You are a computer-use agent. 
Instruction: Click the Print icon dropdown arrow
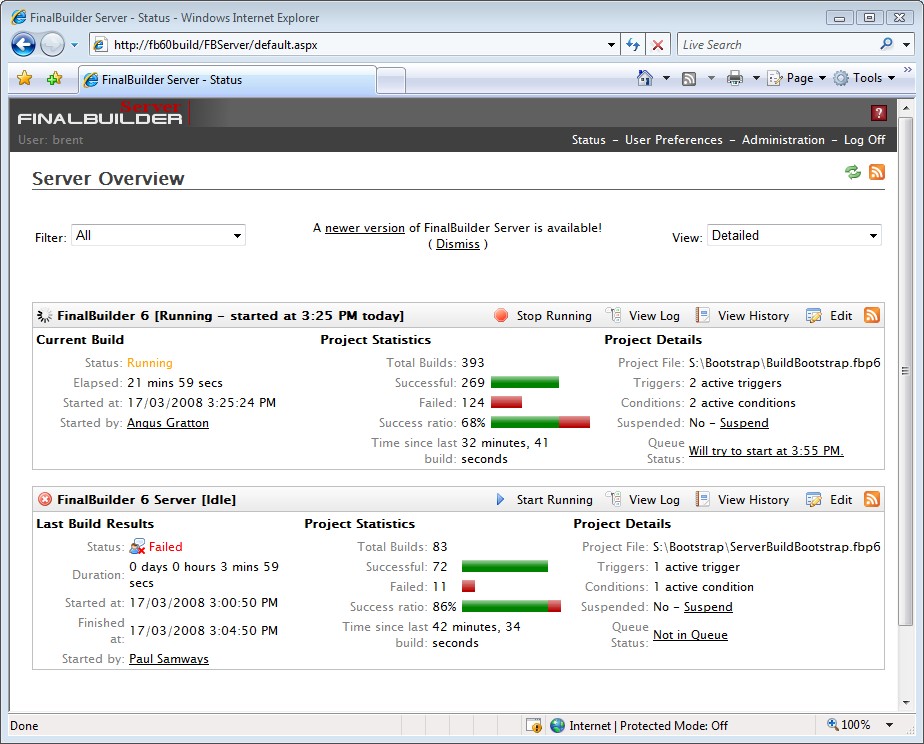[755, 78]
